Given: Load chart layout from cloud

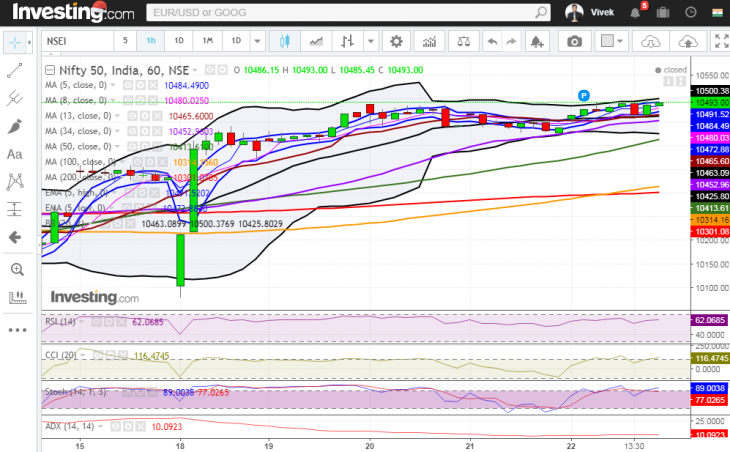Looking at the screenshot, I should click(x=650, y=41).
